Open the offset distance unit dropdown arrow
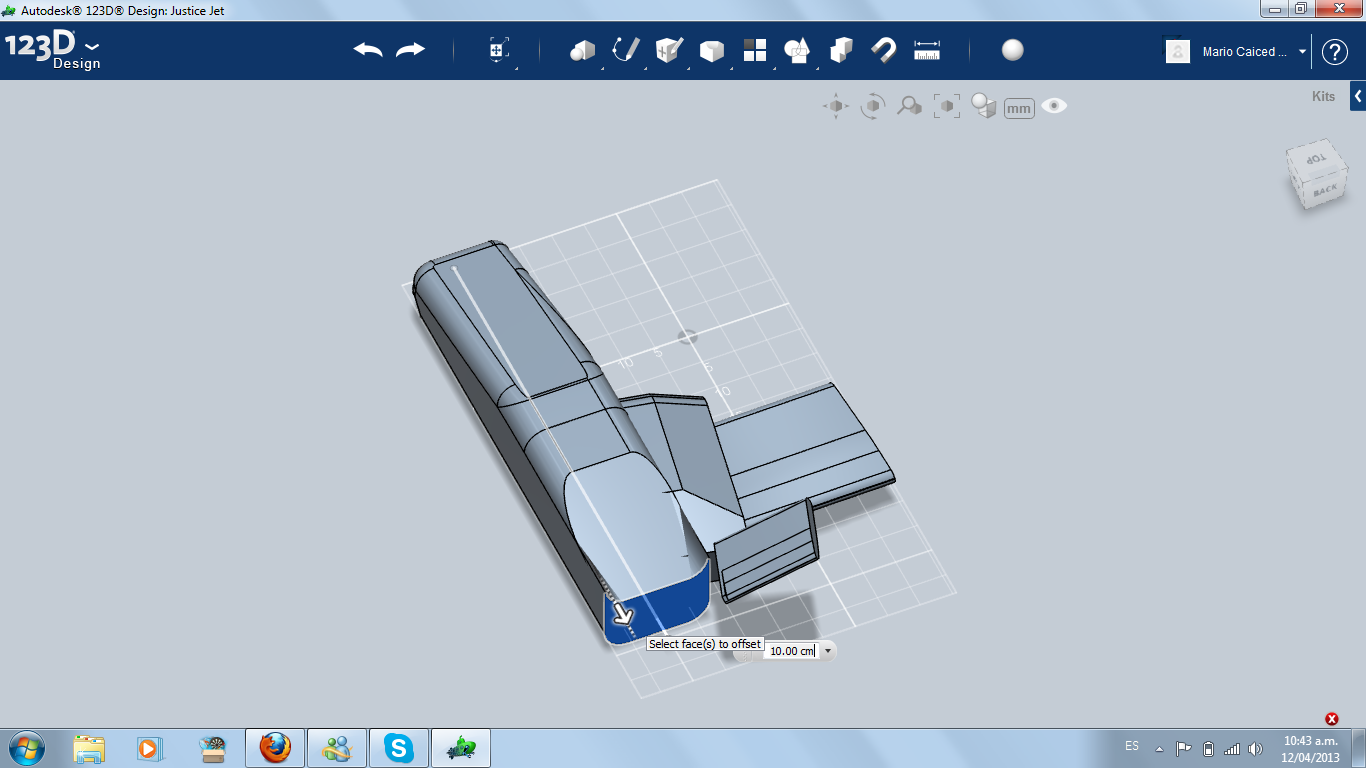This screenshot has height=768, width=1366. coord(827,651)
